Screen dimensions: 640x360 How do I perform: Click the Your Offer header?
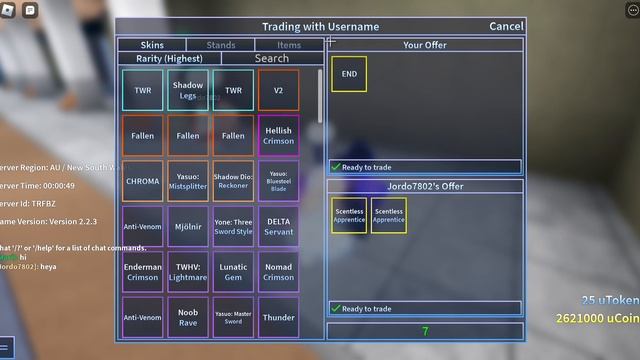click(425, 45)
